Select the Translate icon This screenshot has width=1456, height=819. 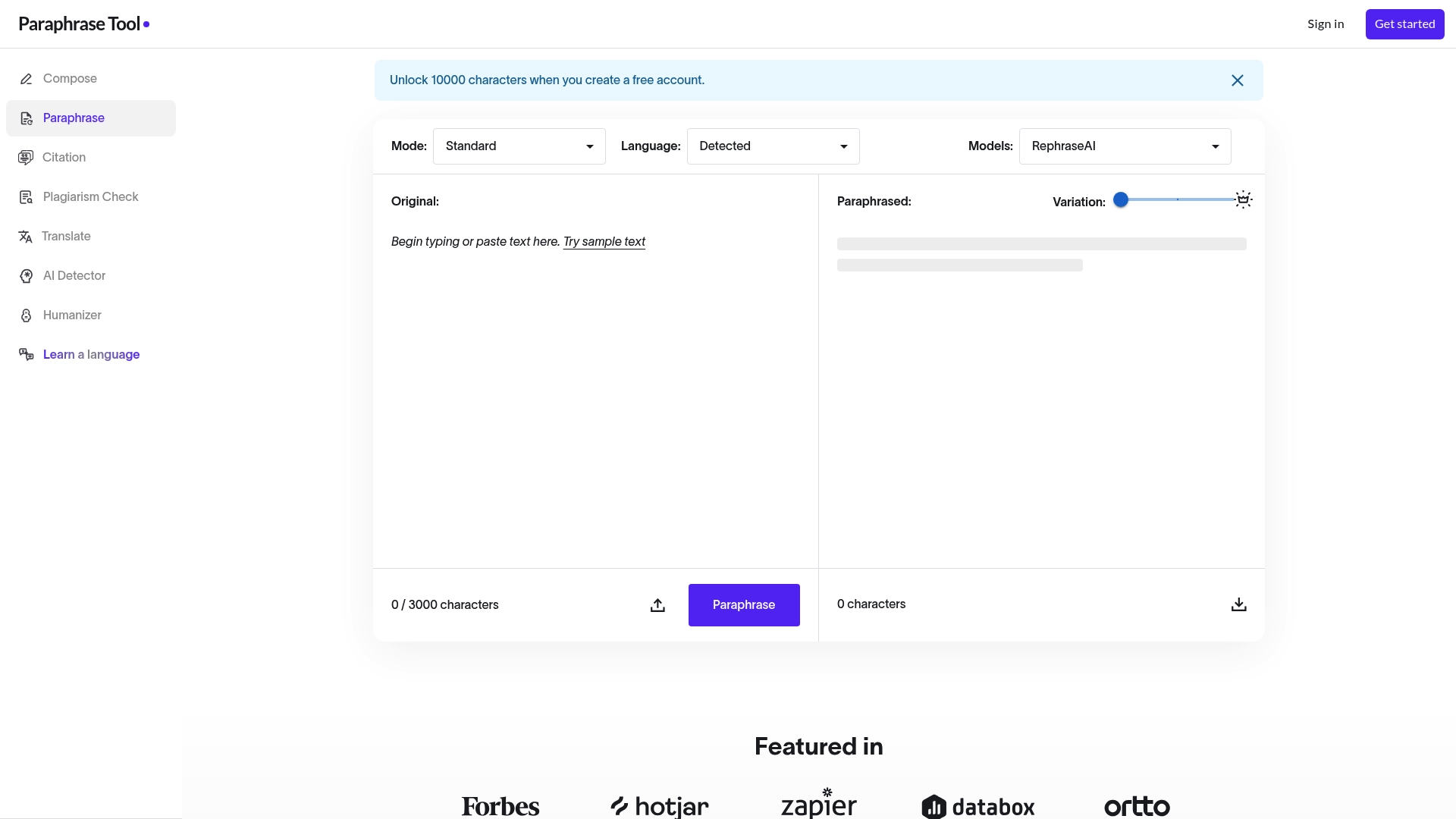27,237
